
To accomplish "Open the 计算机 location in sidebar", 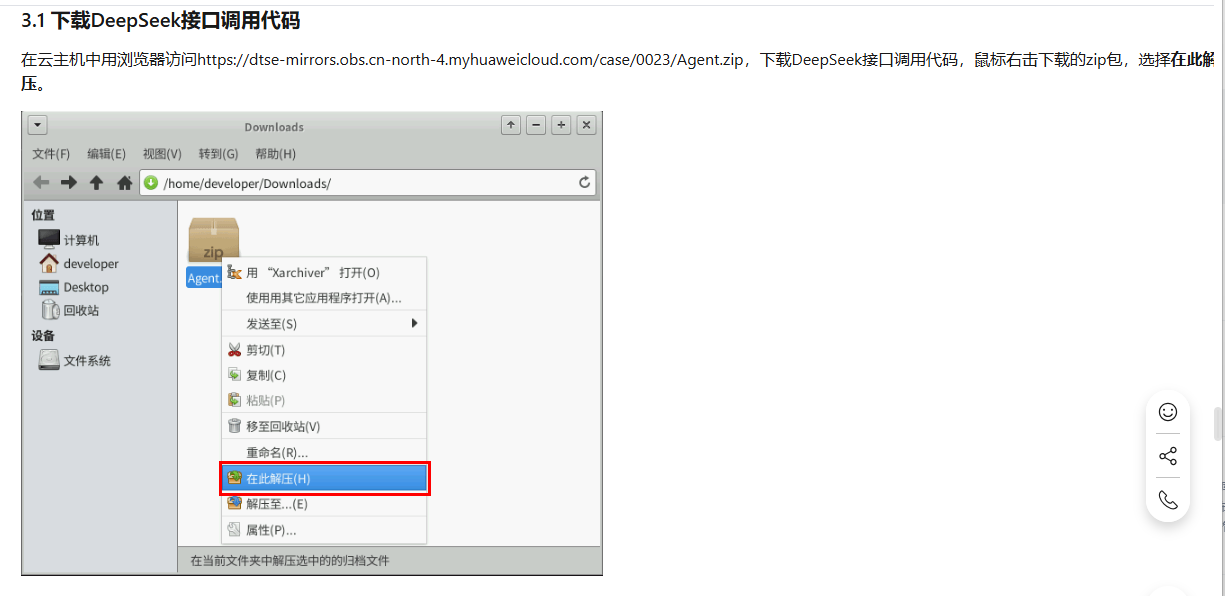I will pos(68,240).
